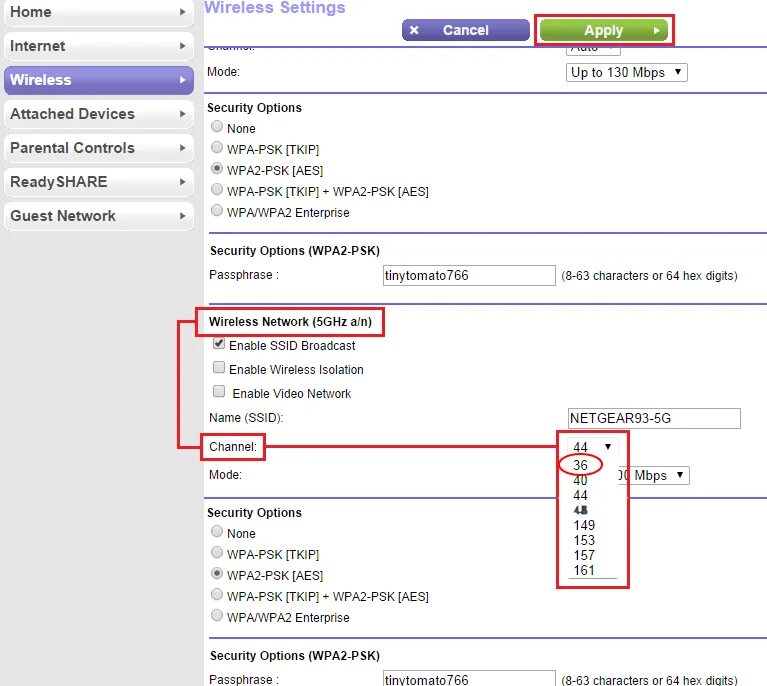Image resolution: width=767 pixels, height=686 pixels.
Task: Click the arrow icon on Guest Network
Action: (182, 216)
